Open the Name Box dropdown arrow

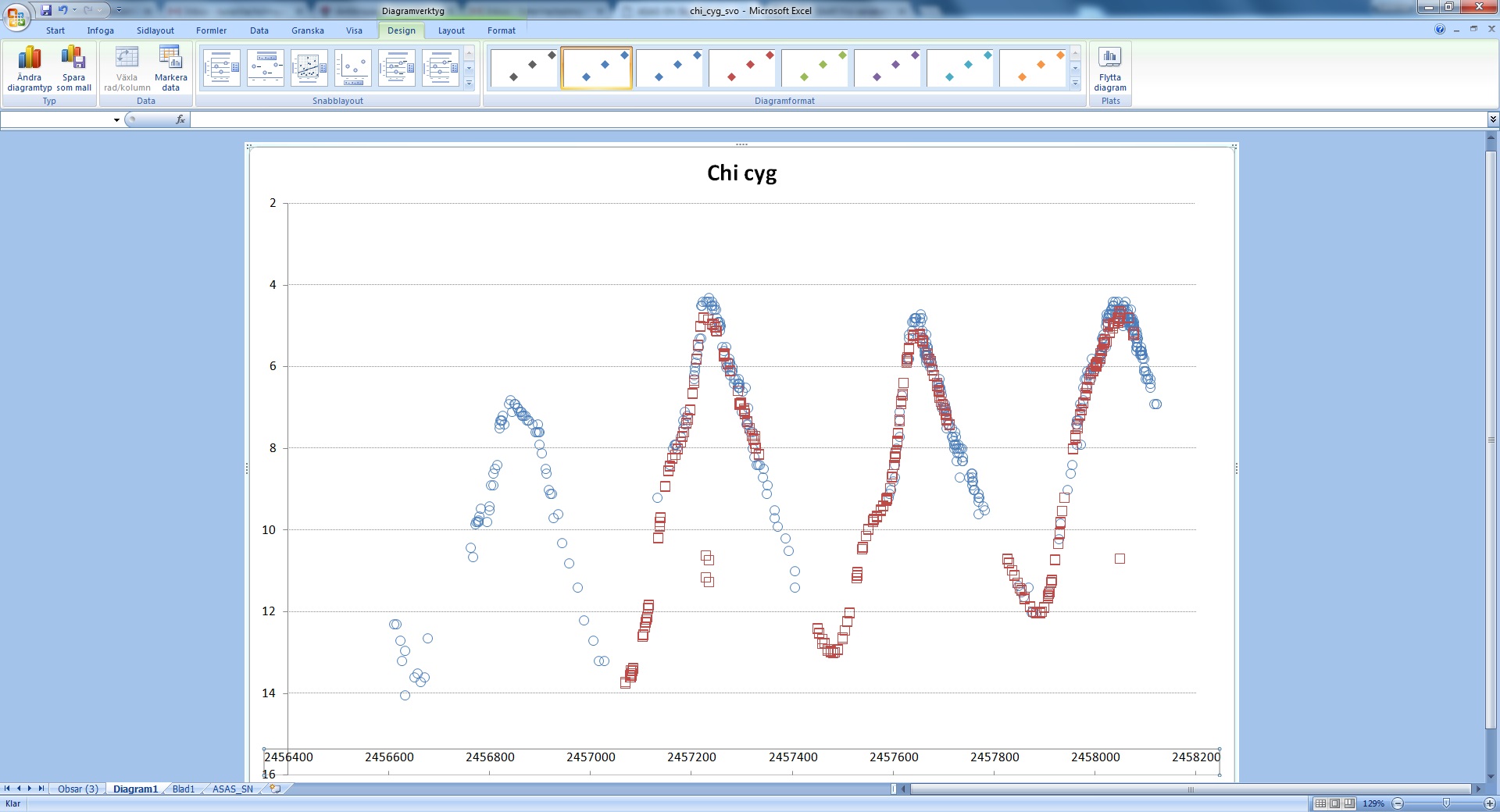point(116,120)
